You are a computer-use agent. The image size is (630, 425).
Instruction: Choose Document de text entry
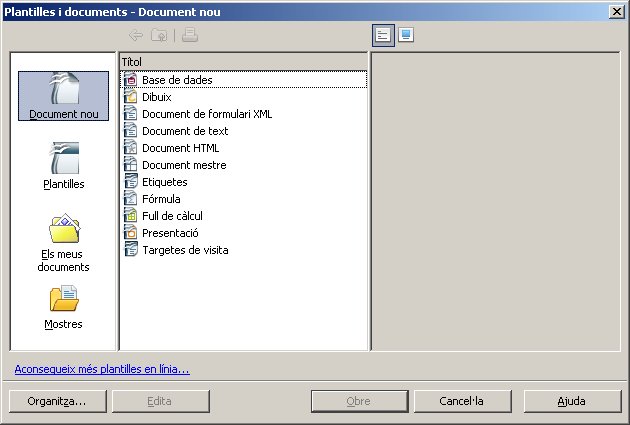pos(184,131)
